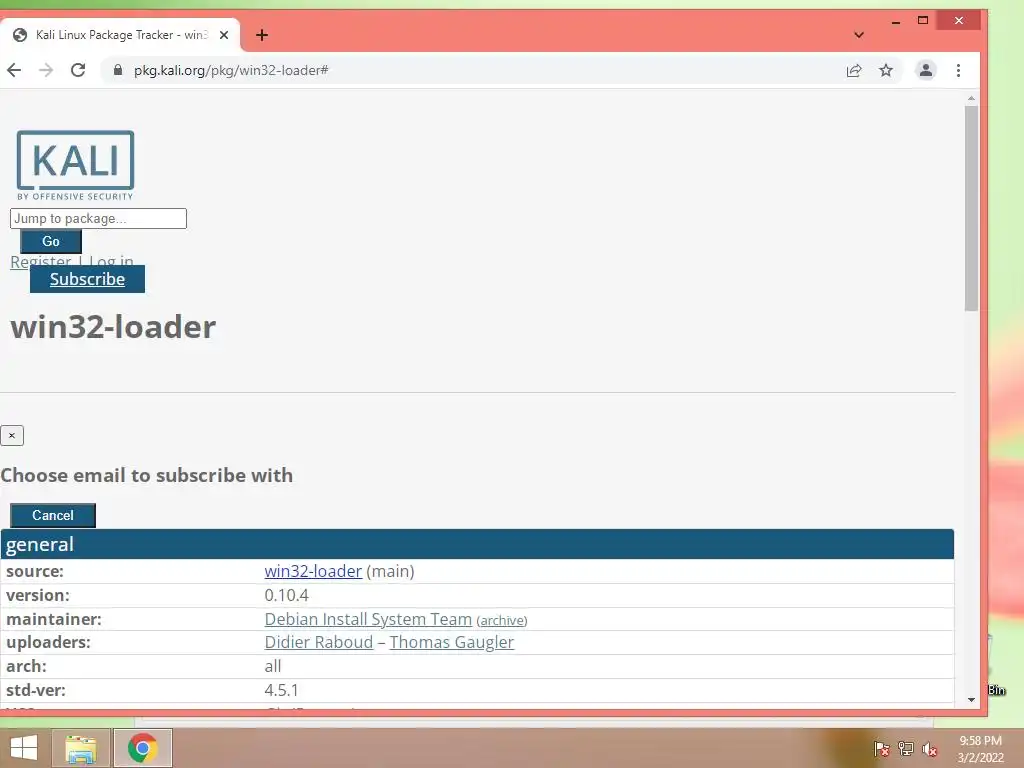Click scrollbar down arrow
This screenshot has width=1024, height=768.
pyautogui.click(x=971, y=699)
